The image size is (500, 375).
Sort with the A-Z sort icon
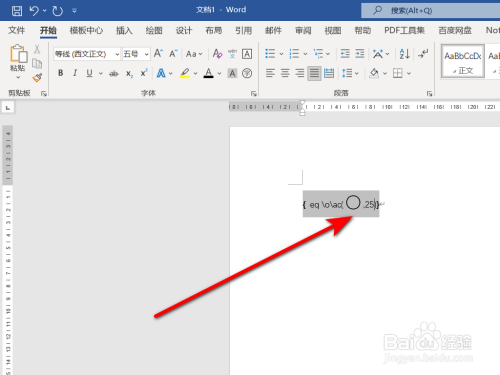(x=404, y=53)
